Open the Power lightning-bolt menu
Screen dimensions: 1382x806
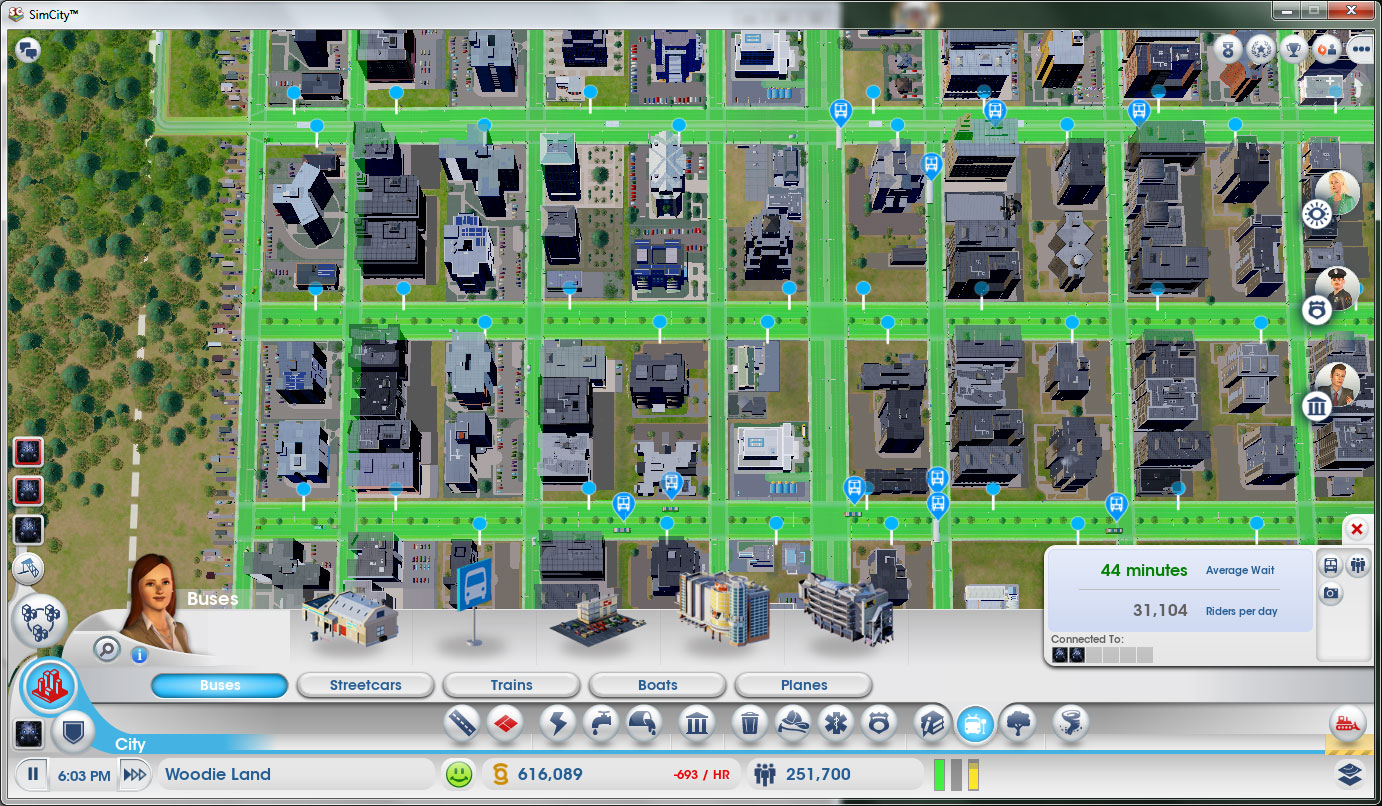pyautogui.click(x=557, y=723)
